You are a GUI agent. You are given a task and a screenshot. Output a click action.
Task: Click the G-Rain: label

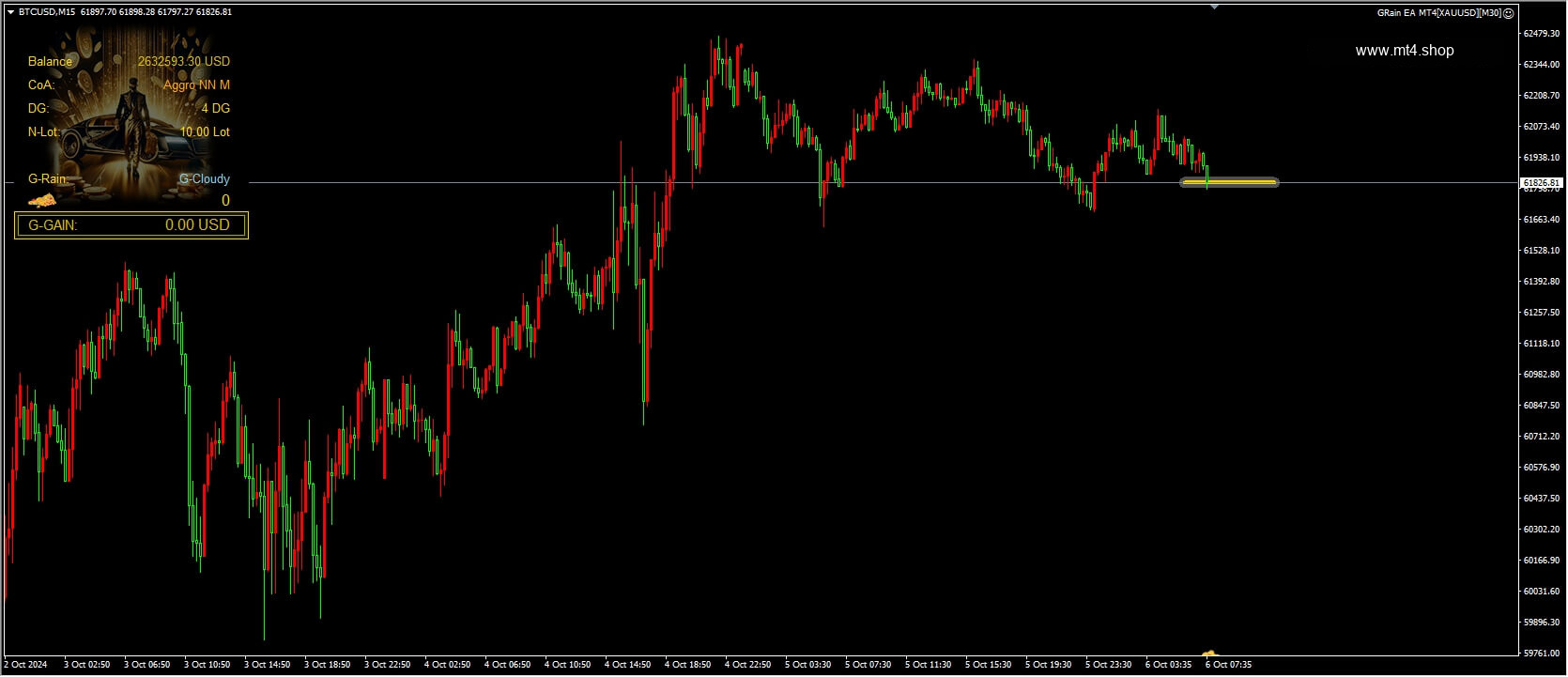coord(48,178)
